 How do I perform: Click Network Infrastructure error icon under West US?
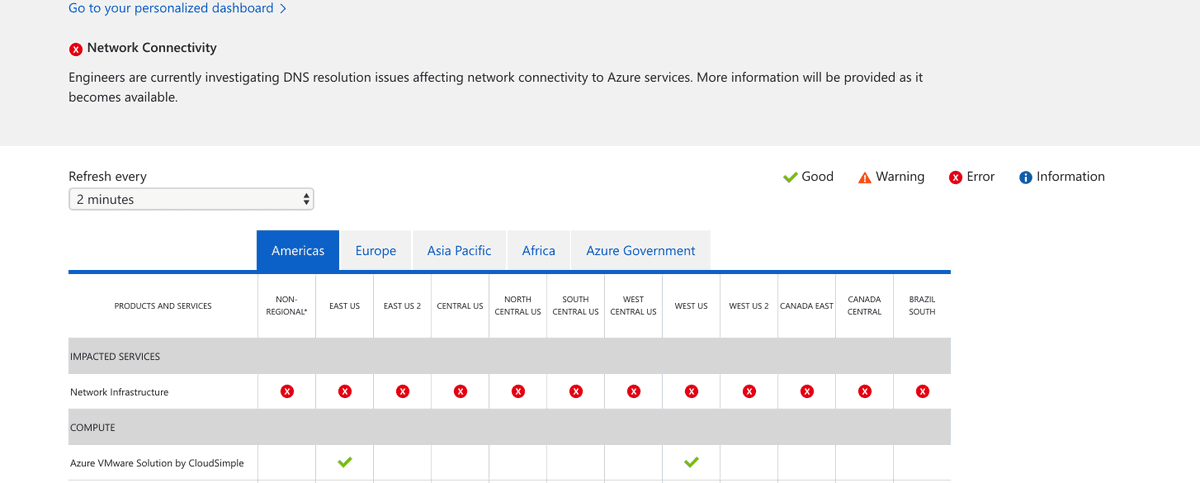691,391
